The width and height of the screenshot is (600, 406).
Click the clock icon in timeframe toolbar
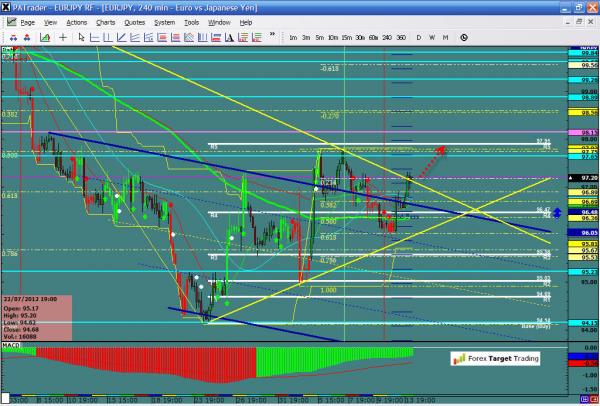click(x=463, y=37)
